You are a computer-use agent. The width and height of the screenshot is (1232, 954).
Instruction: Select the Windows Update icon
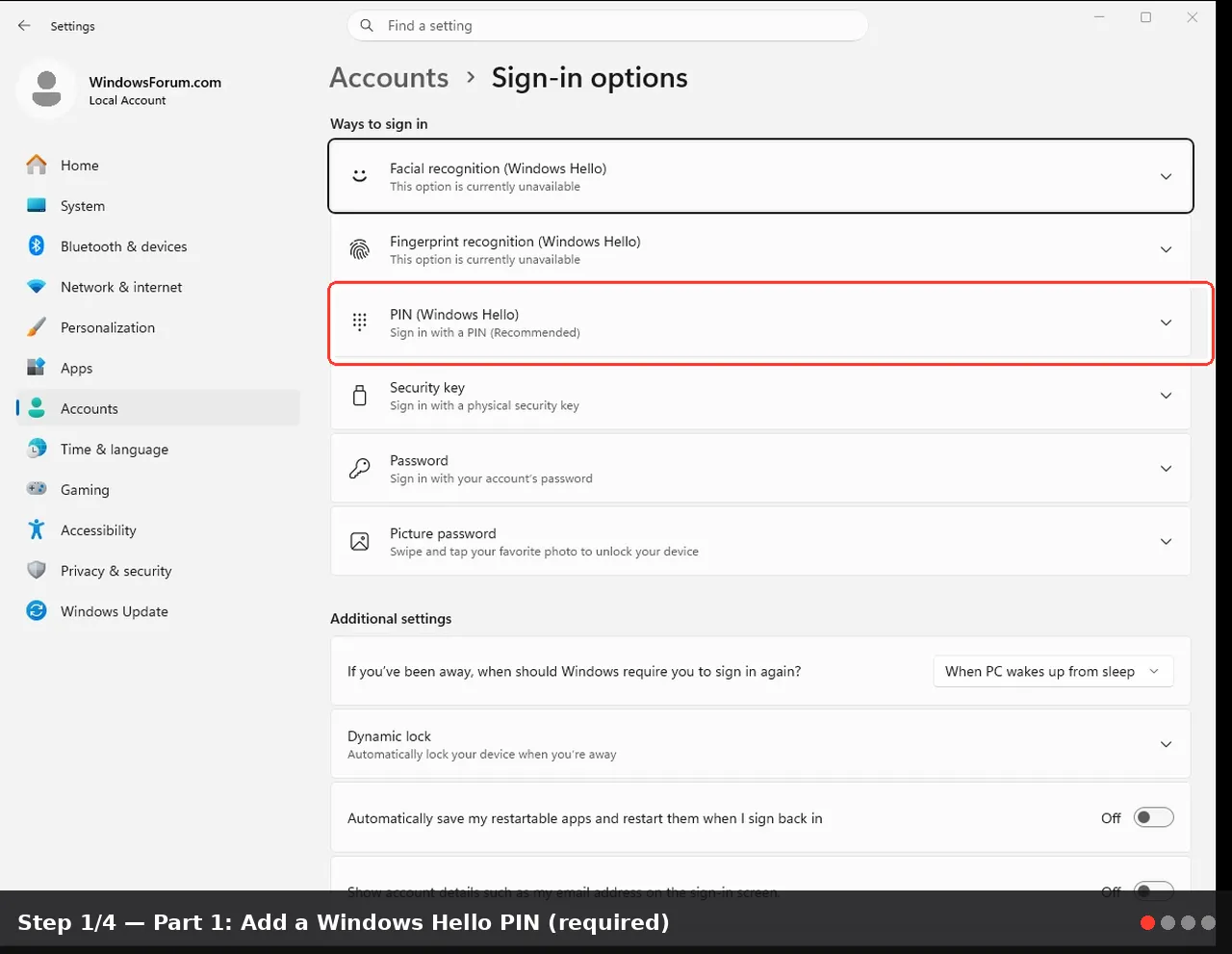37,611
